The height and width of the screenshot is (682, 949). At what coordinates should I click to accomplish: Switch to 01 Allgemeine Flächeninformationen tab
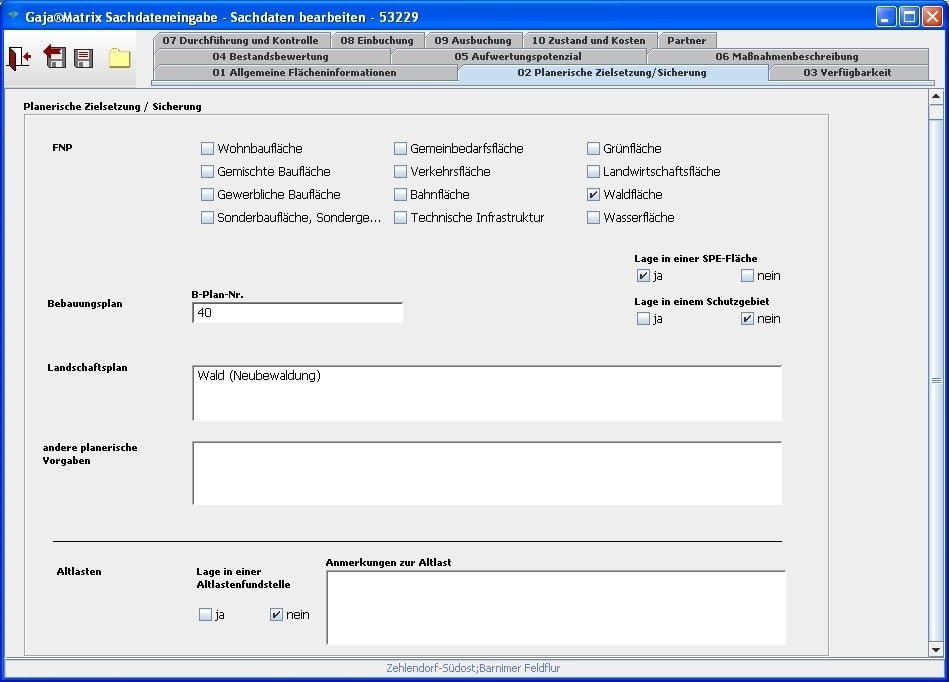304,73
